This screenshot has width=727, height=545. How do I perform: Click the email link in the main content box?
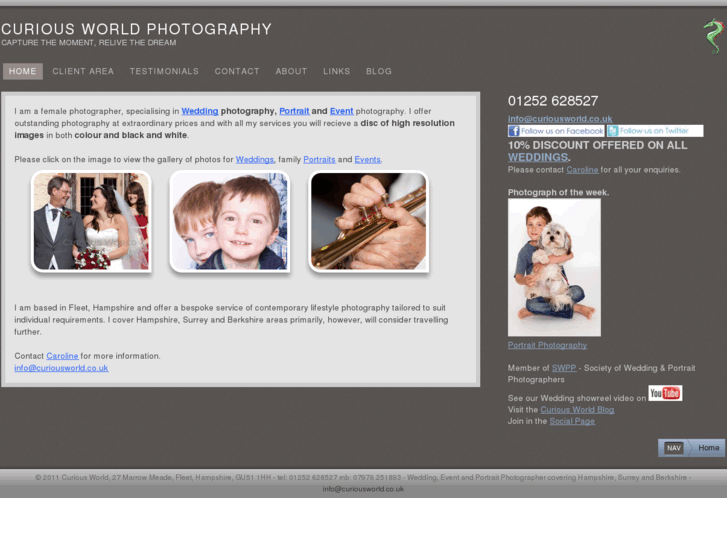tap(61, 368)
